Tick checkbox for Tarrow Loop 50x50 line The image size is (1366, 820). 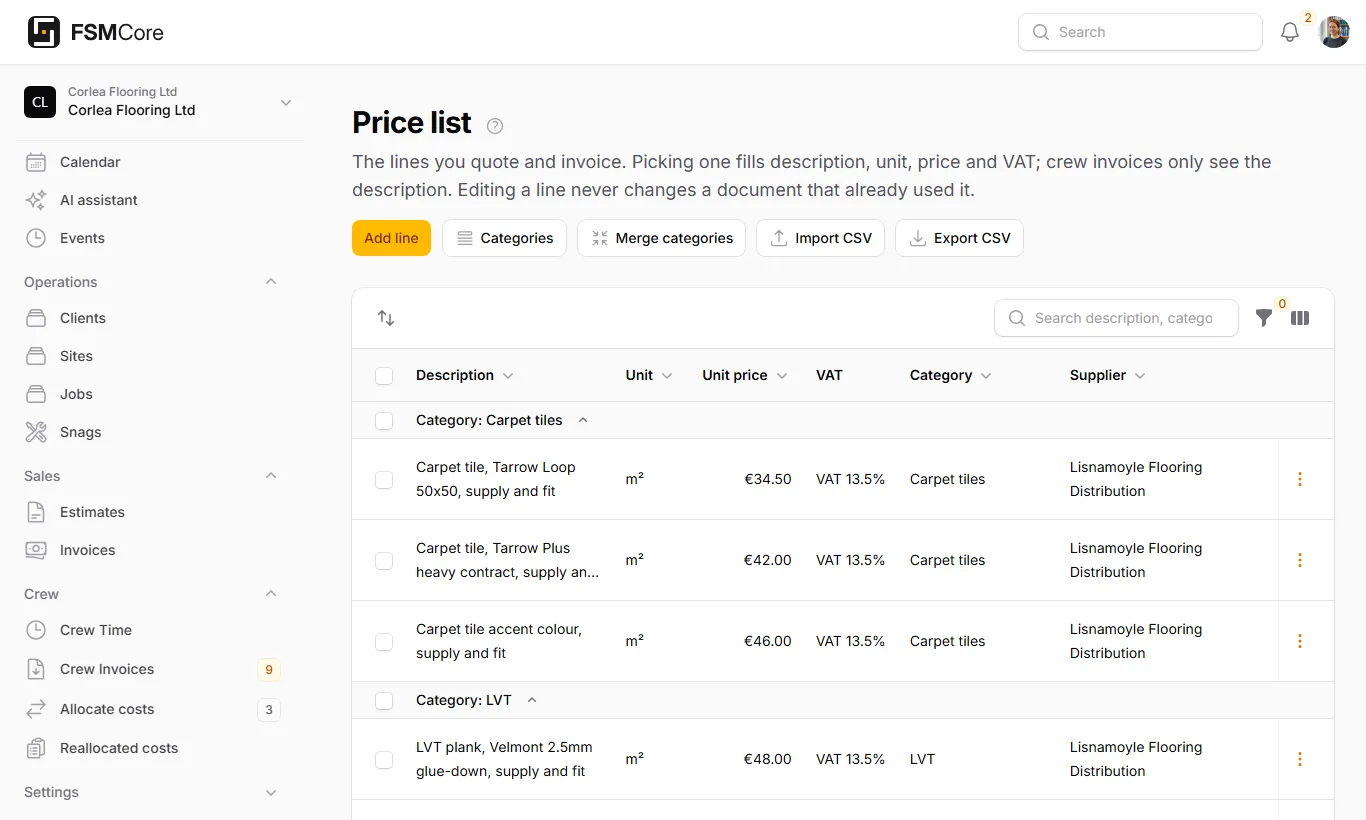click(384, 480)
